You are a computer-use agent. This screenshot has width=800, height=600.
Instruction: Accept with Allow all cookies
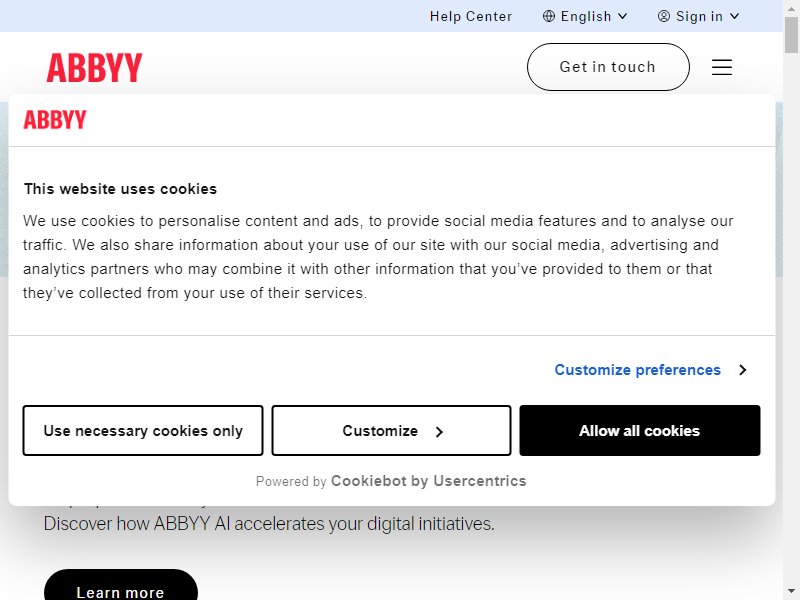[x=640, y=431]
